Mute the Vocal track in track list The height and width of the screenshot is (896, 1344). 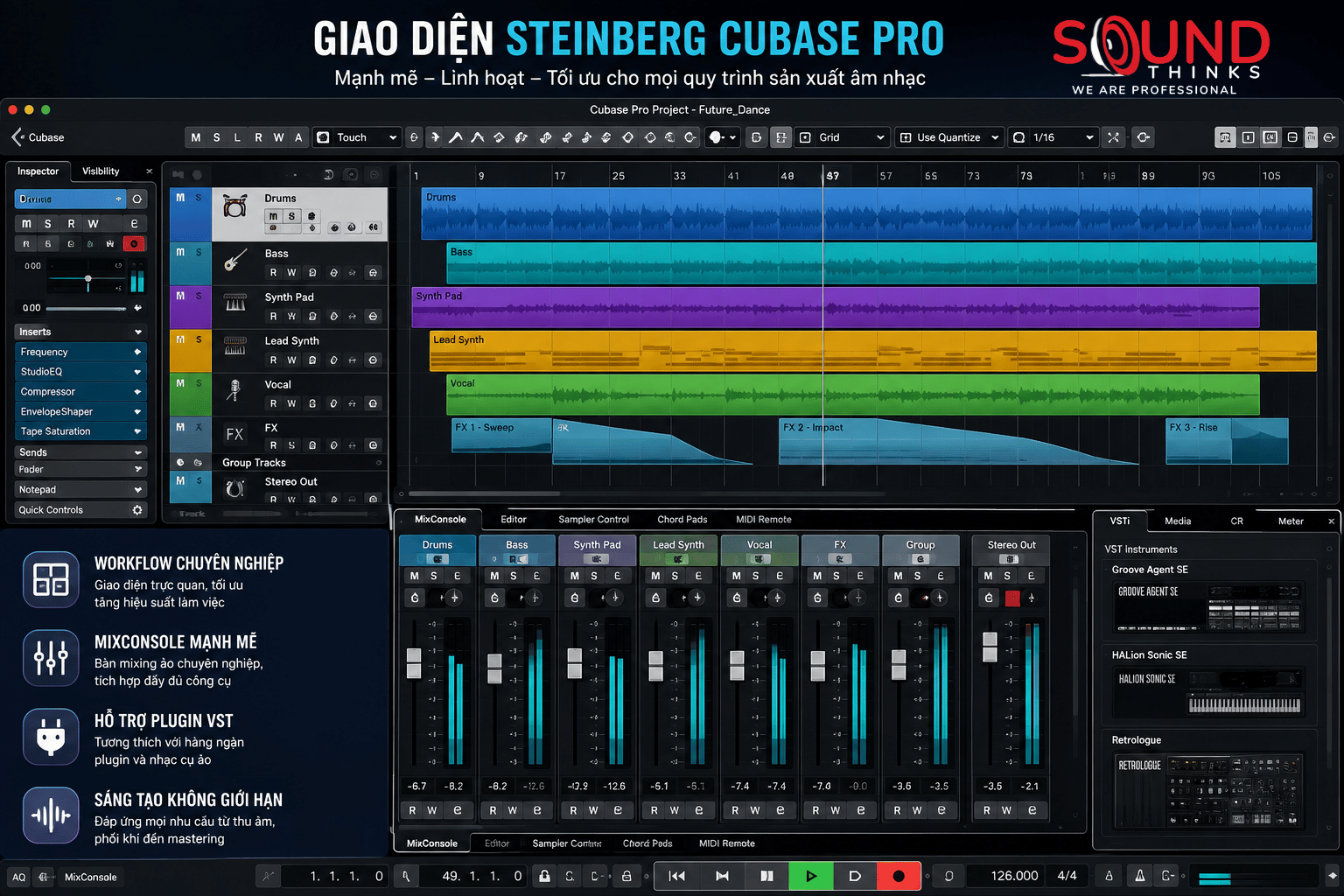click(x=180, y=383)
